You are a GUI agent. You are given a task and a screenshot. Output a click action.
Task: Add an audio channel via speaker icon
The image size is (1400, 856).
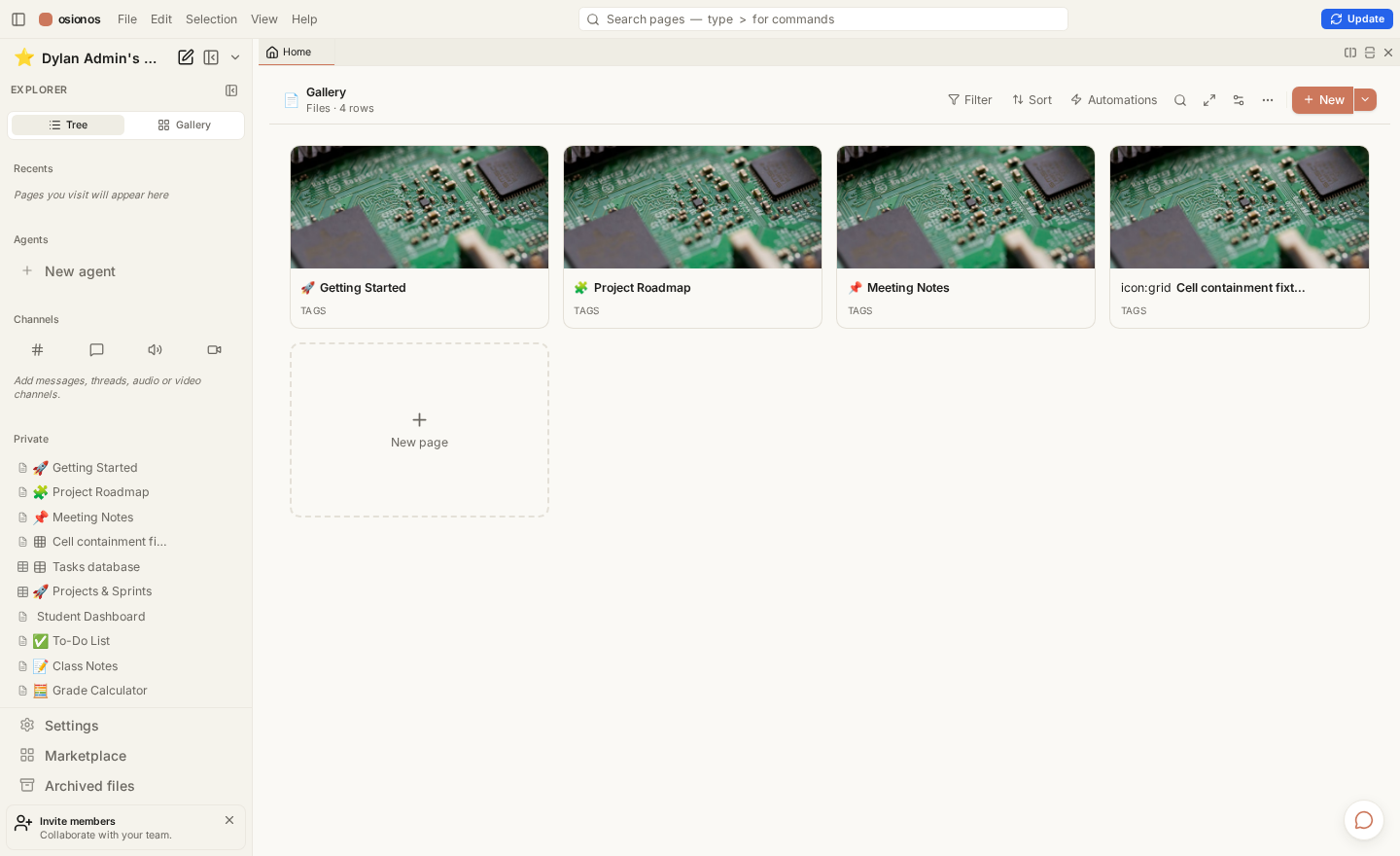coord(156,350)
